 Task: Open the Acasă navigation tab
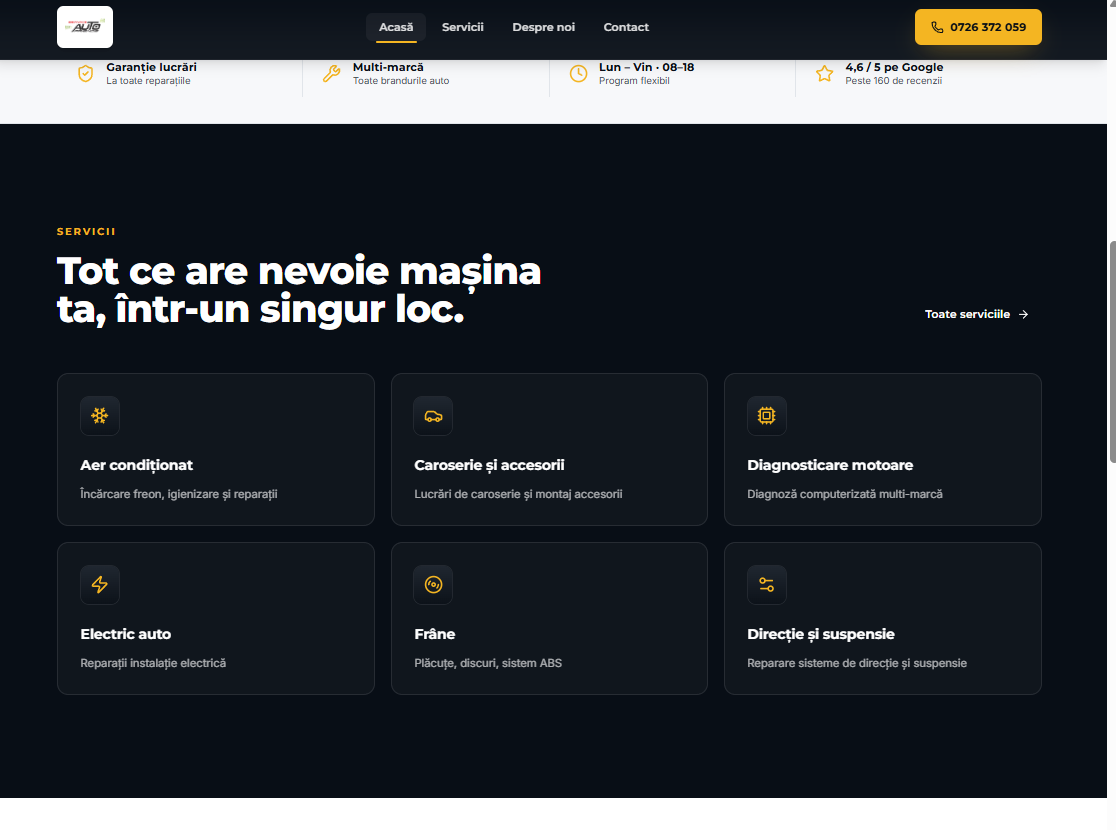tap(396, 27)
